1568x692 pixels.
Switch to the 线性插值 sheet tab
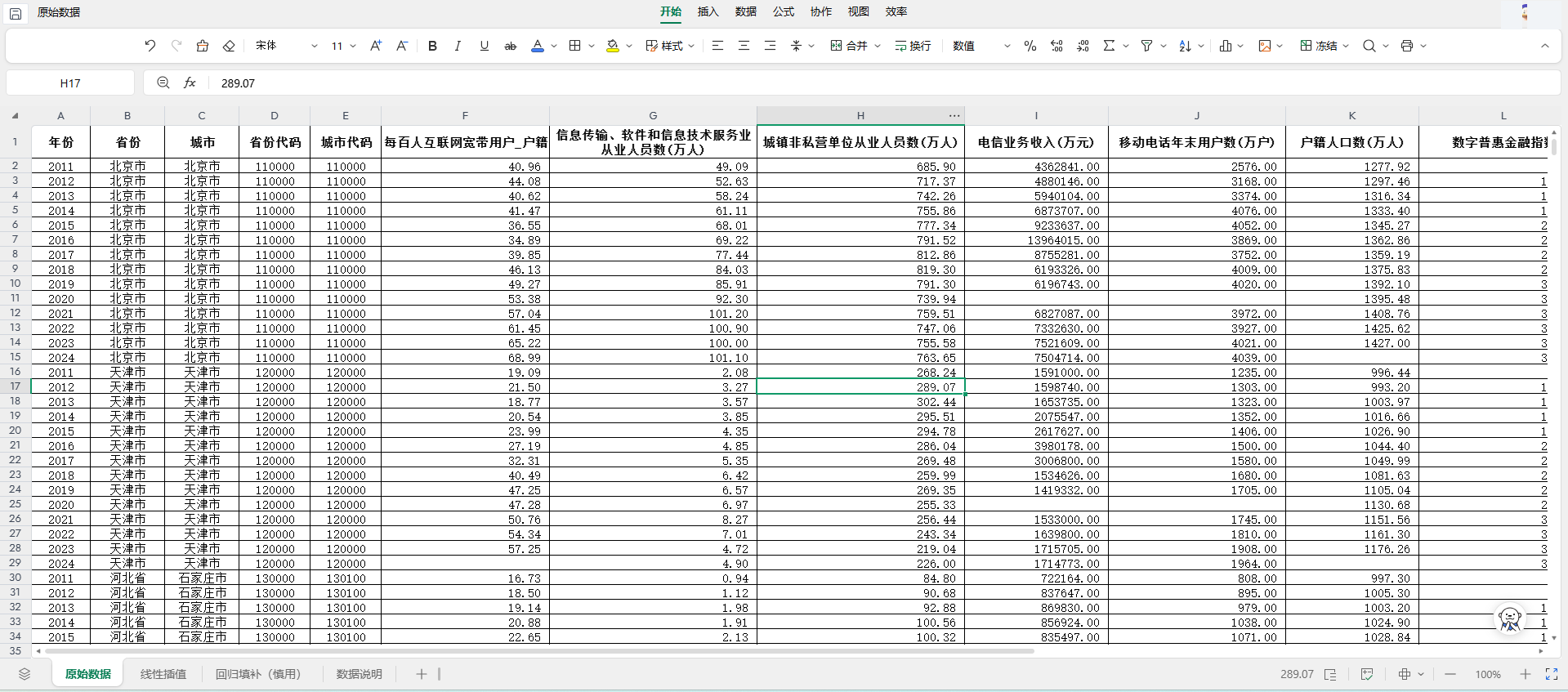163,674
